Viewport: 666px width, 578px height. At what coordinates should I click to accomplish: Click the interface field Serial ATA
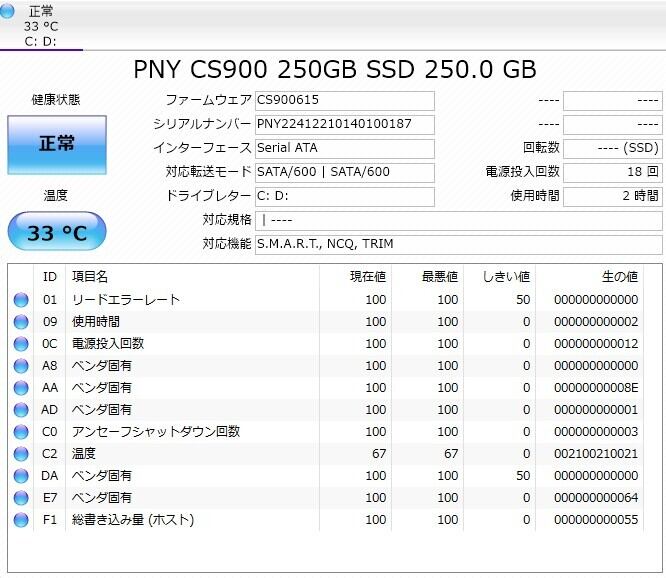click(344, 149)
